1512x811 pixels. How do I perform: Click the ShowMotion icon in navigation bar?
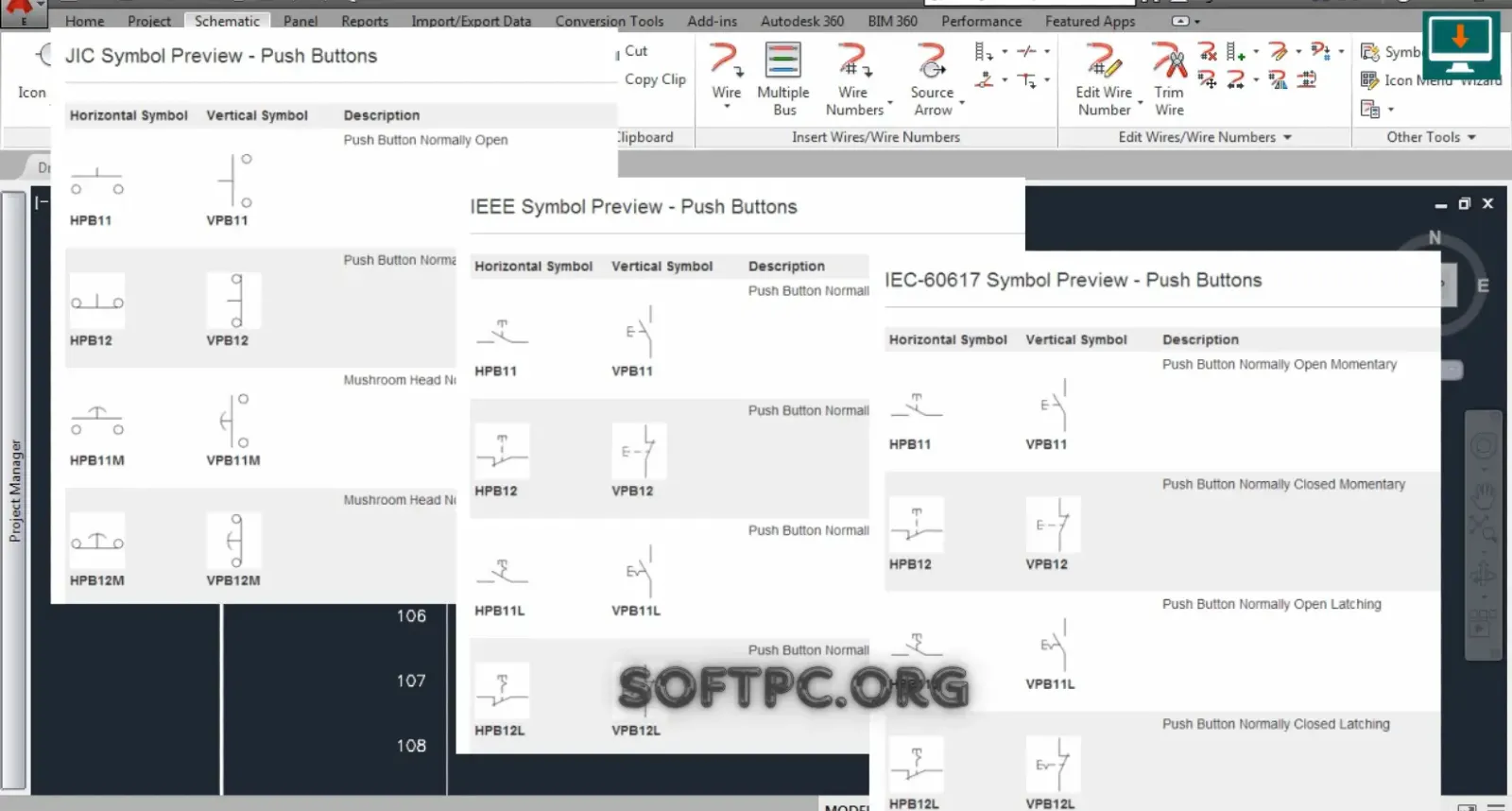click(1482, 621)
